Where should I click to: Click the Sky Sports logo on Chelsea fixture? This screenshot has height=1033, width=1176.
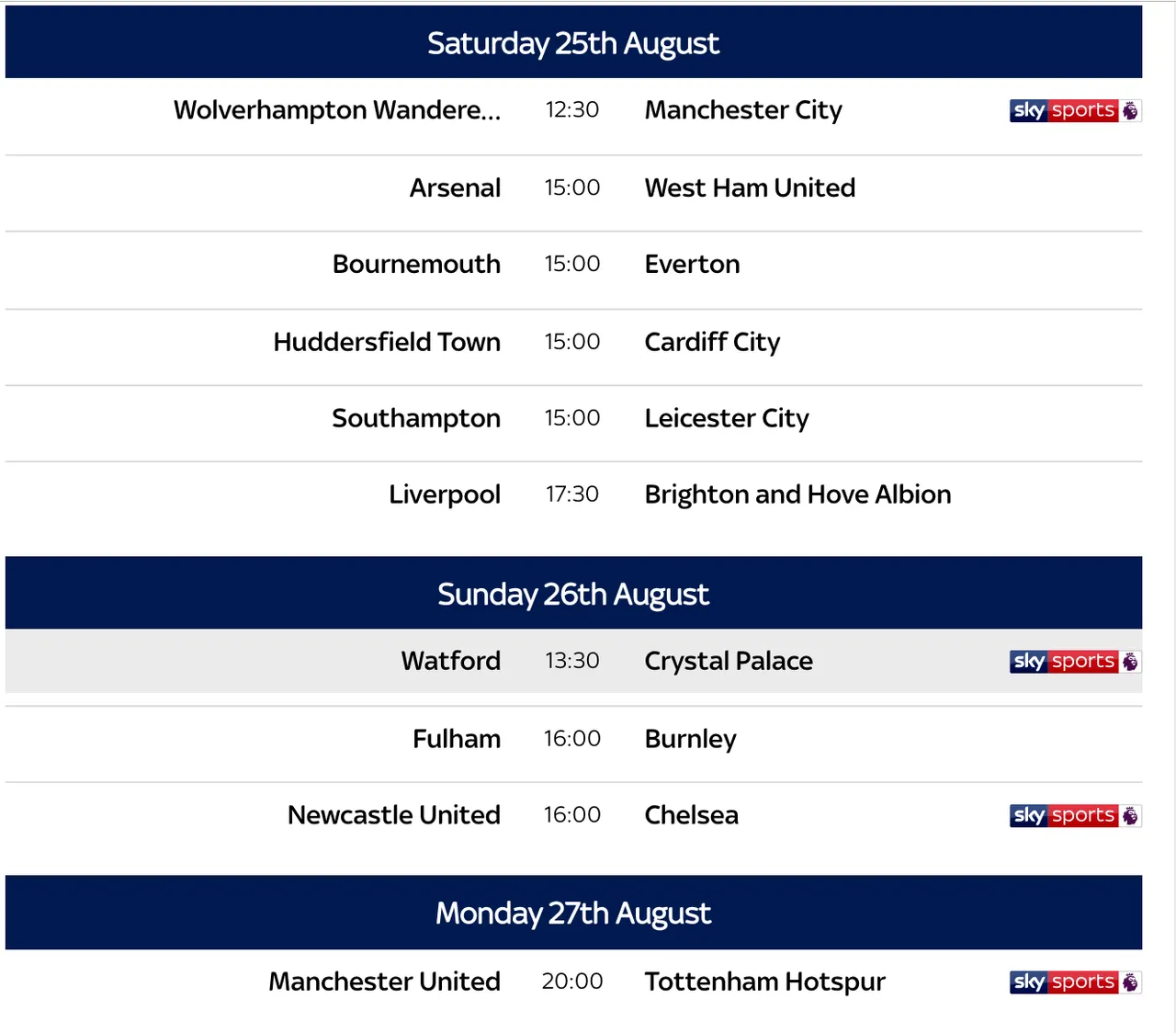(1075, 815)
